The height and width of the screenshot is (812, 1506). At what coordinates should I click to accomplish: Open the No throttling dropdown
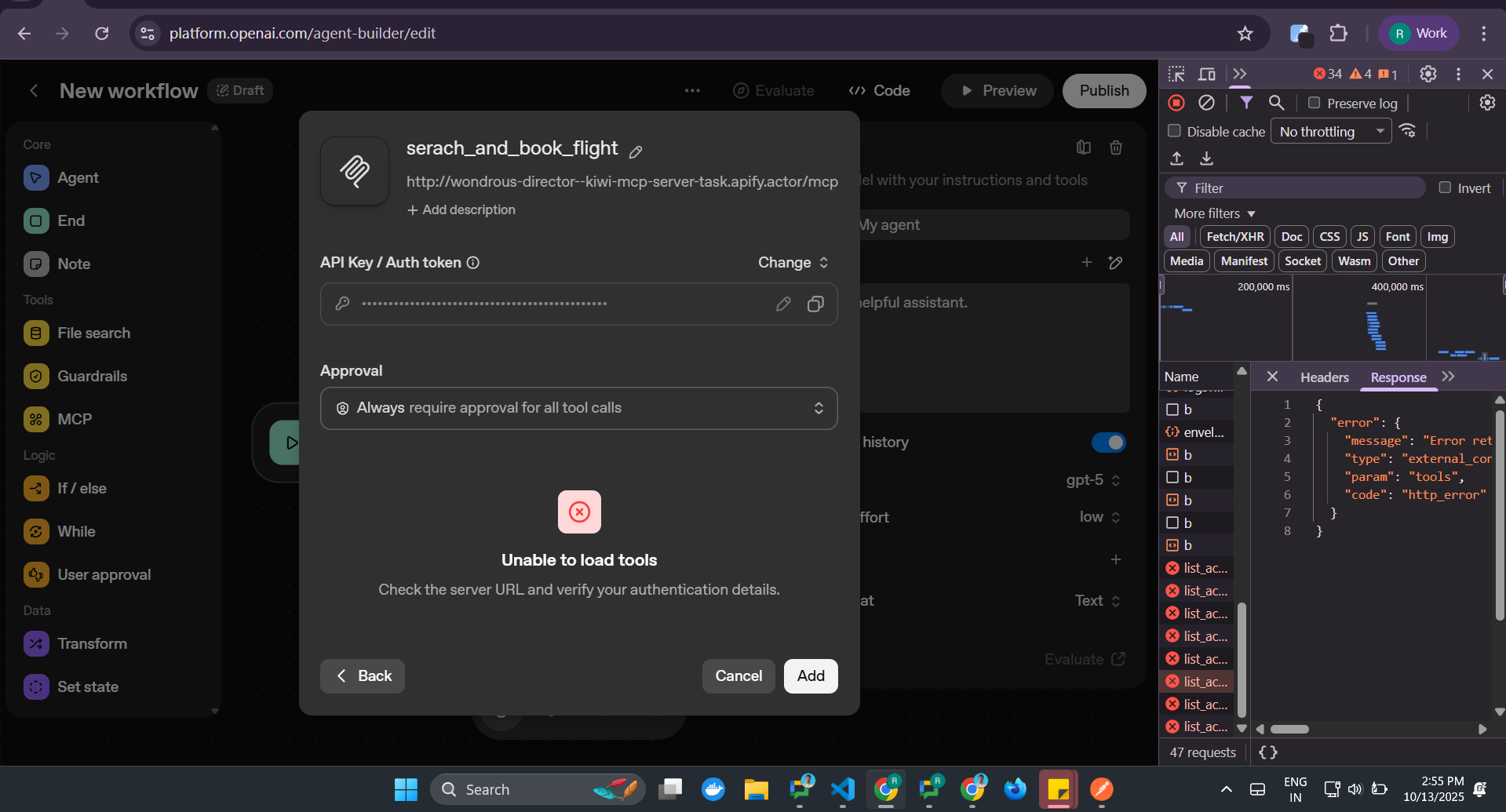[1332, 131]
